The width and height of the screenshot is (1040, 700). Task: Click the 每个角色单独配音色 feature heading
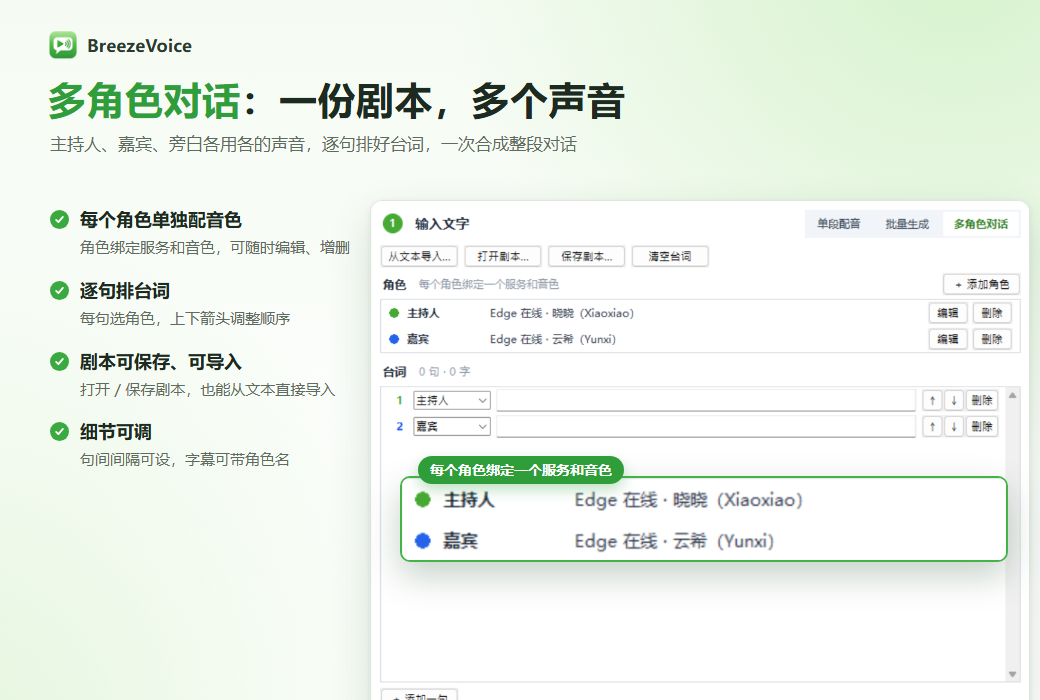(x=161, y=220)
